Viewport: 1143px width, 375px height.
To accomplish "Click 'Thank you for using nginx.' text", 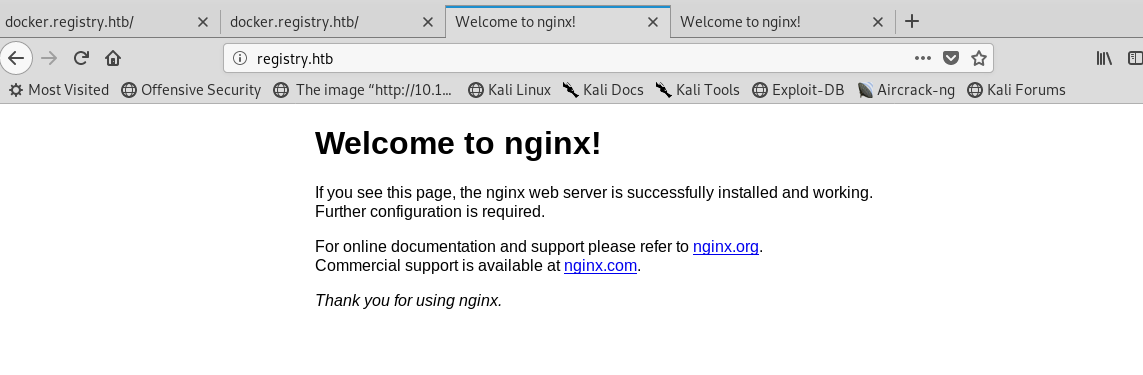I will pyautogui.click(x=408, y=300).
